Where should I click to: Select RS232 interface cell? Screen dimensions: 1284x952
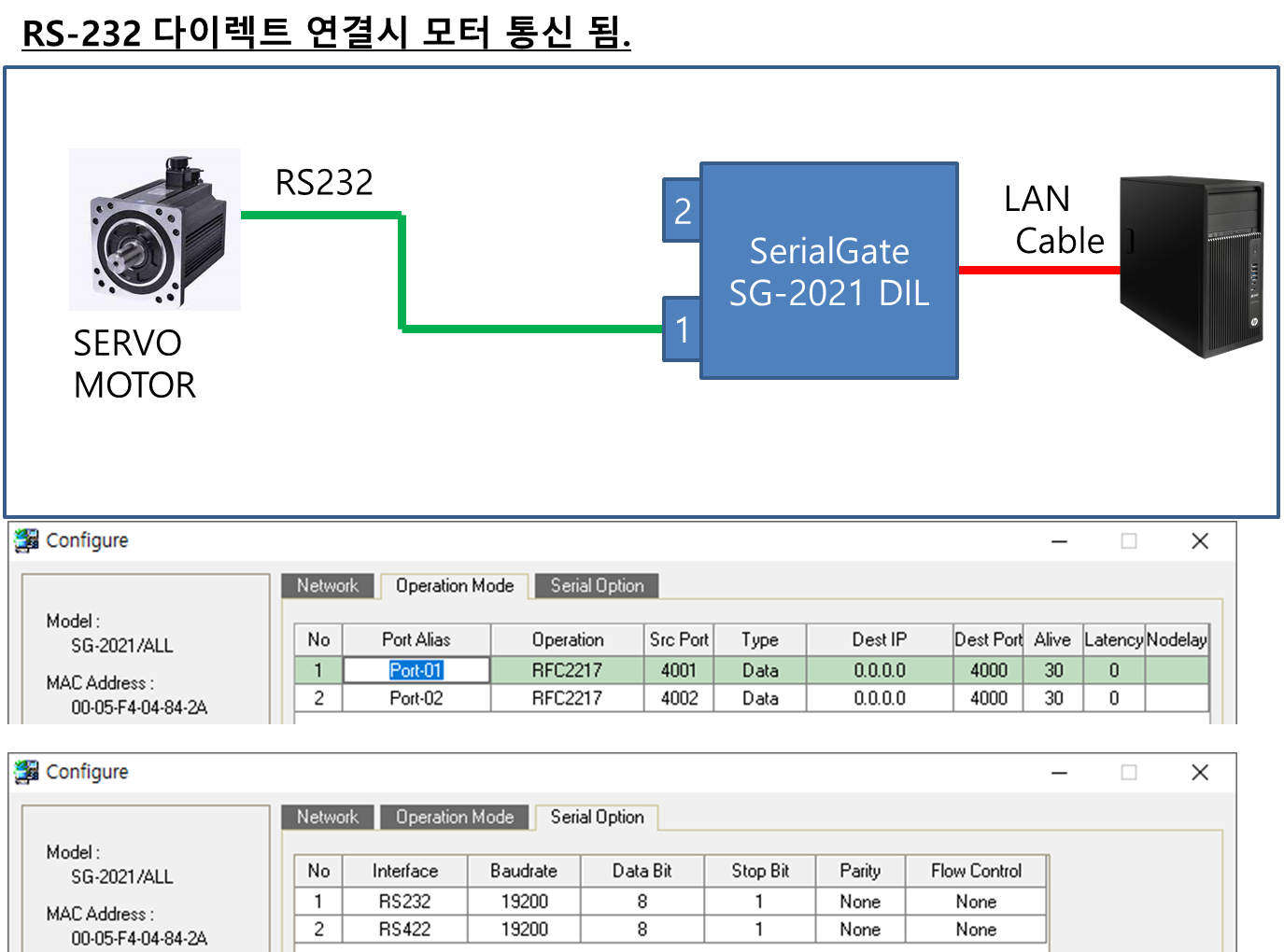(404, 902)
